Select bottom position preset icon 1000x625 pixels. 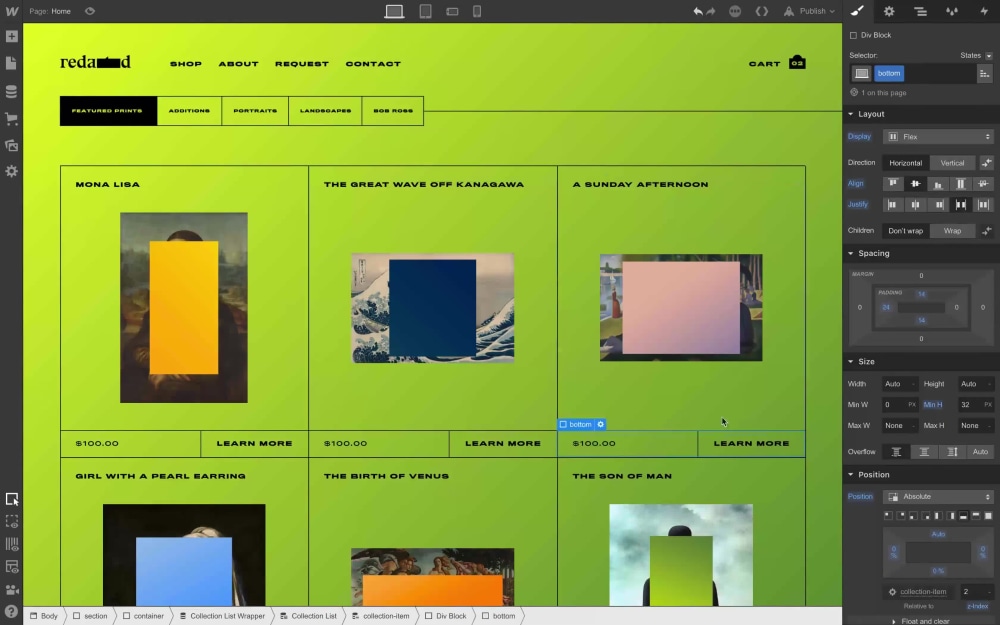963,515
